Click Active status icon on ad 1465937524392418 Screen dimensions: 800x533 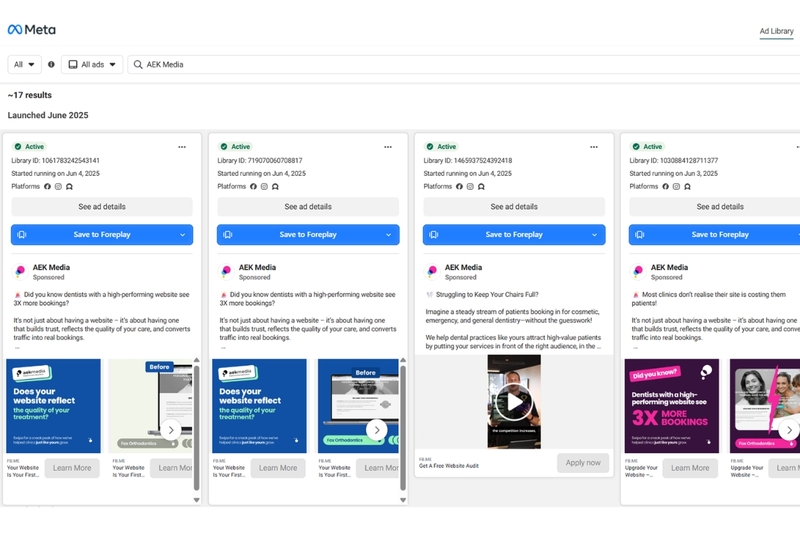pos(430,146)
